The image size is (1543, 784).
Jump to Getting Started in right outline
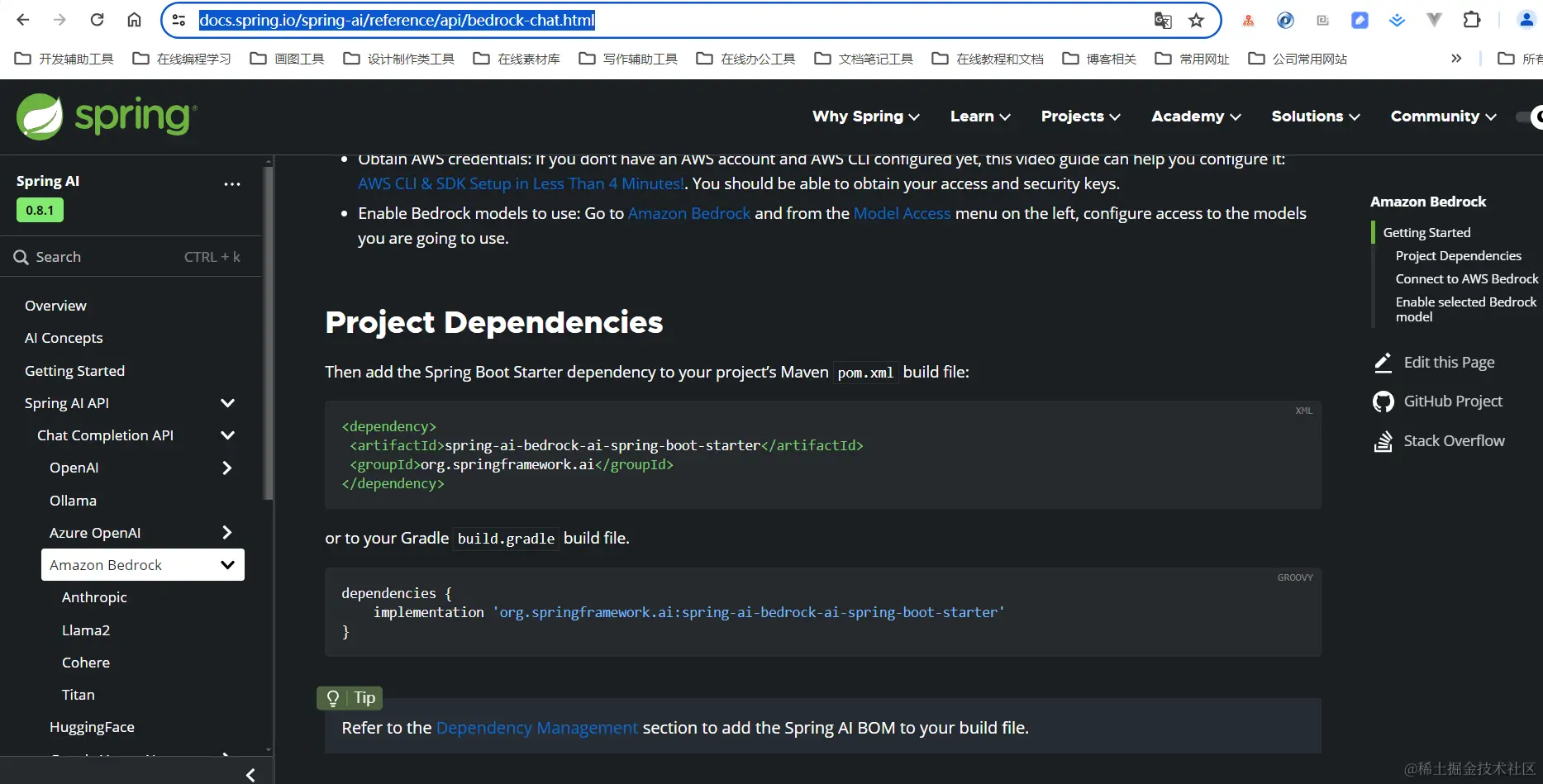pos(1426,233)
